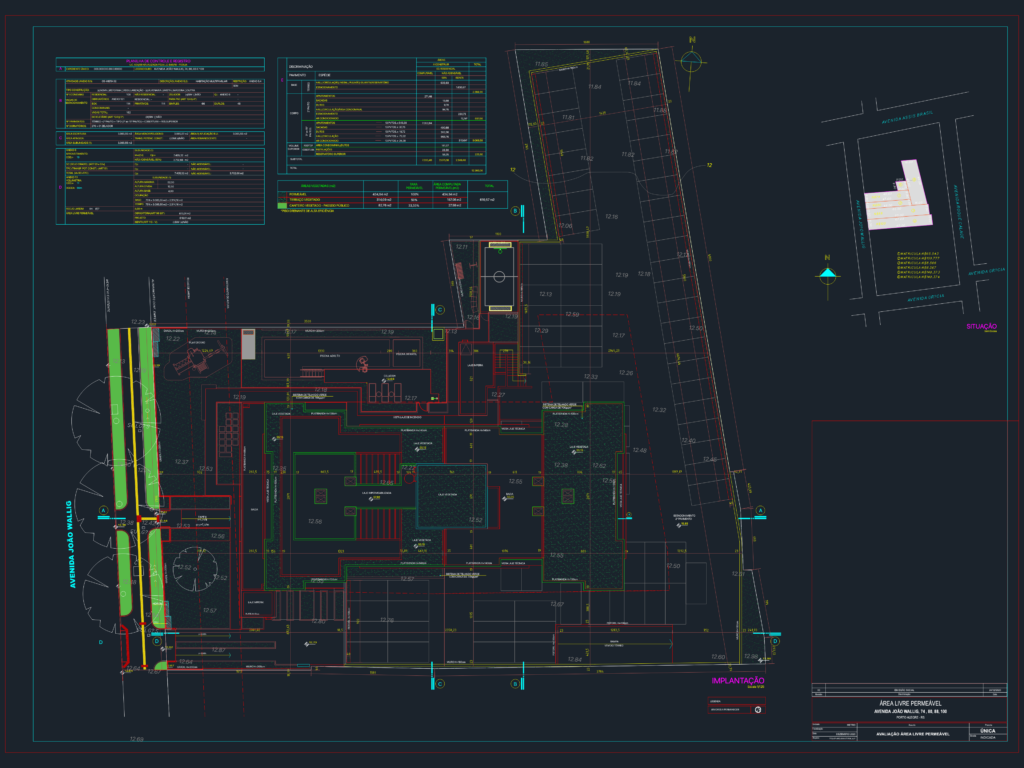Click the north arrow symbol above the site plan
Viewport: 1024px width, 768px height.
(692, 63)
